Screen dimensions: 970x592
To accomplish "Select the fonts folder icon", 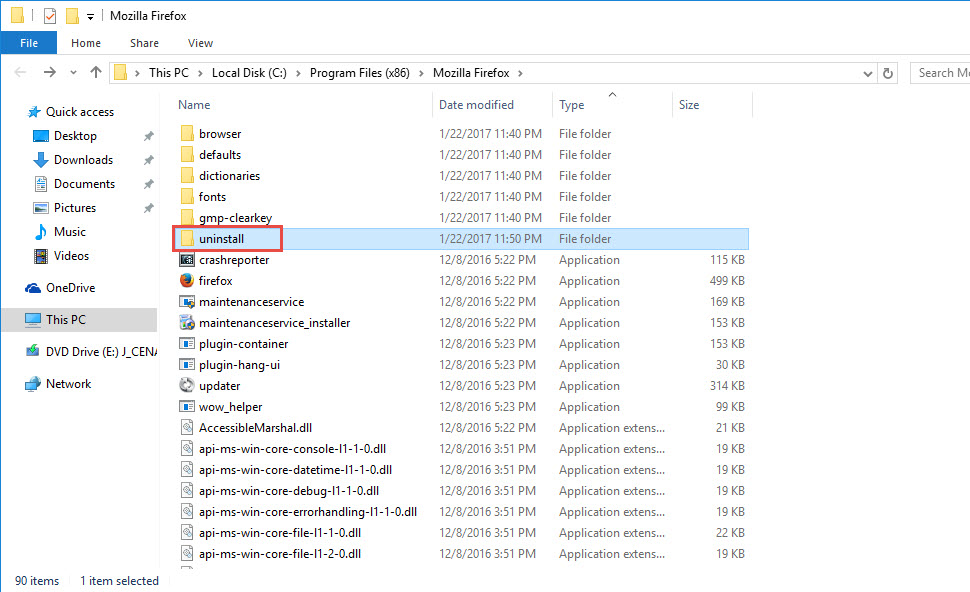I will tap(187, 197).
